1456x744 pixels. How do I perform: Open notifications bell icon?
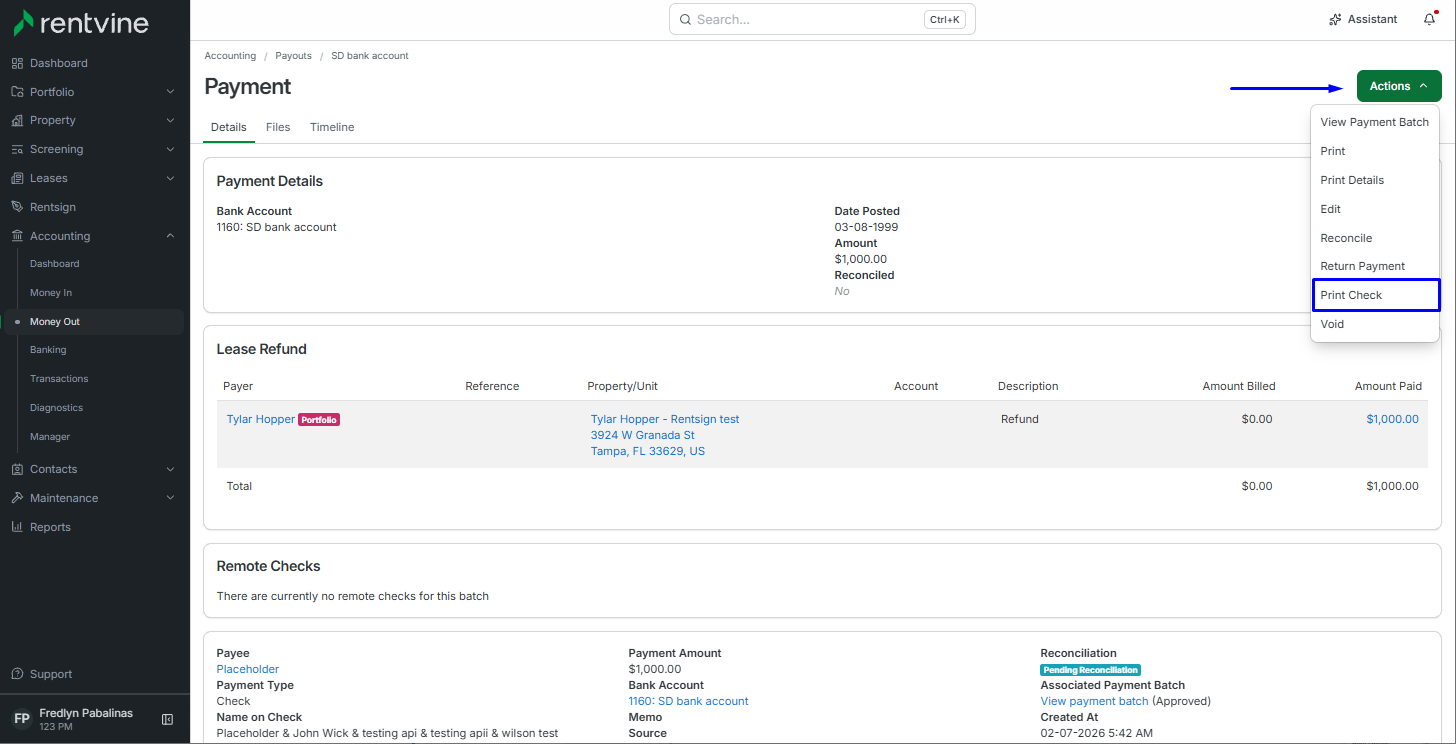(x=1430, y=19)
